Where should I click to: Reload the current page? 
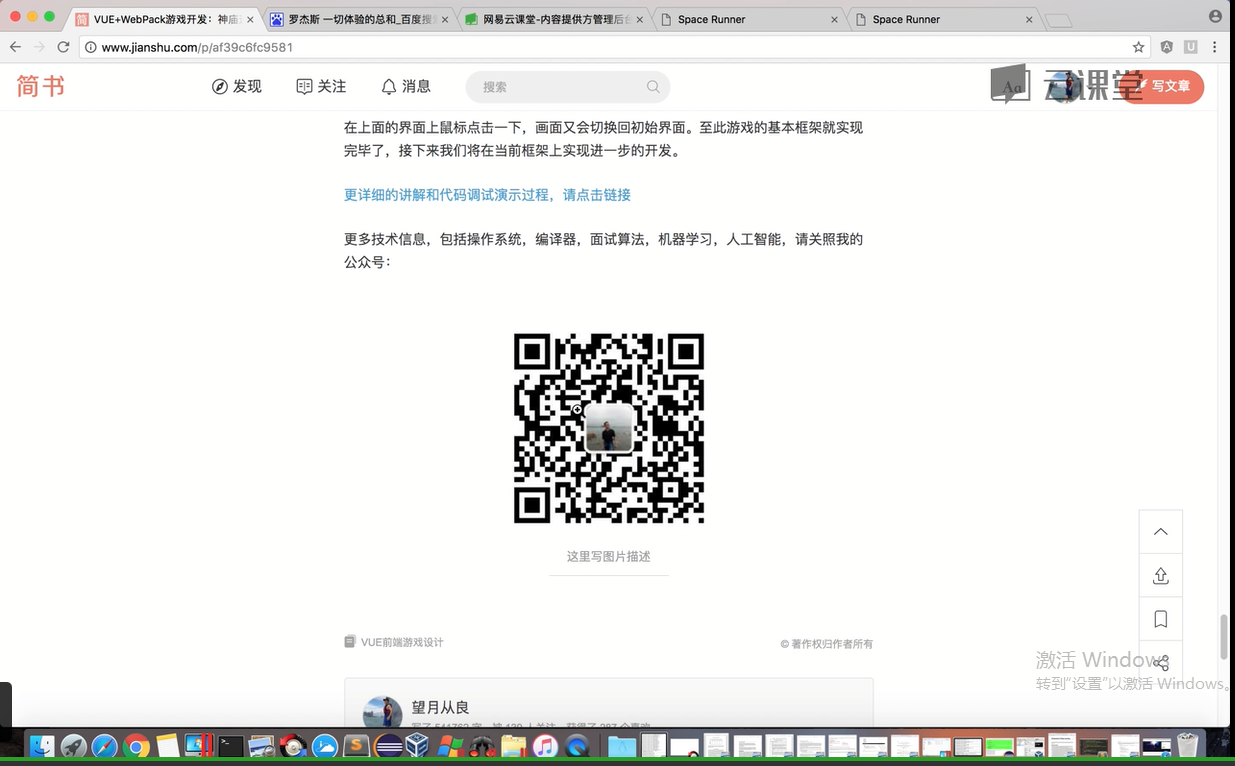[x=63, y=47]
